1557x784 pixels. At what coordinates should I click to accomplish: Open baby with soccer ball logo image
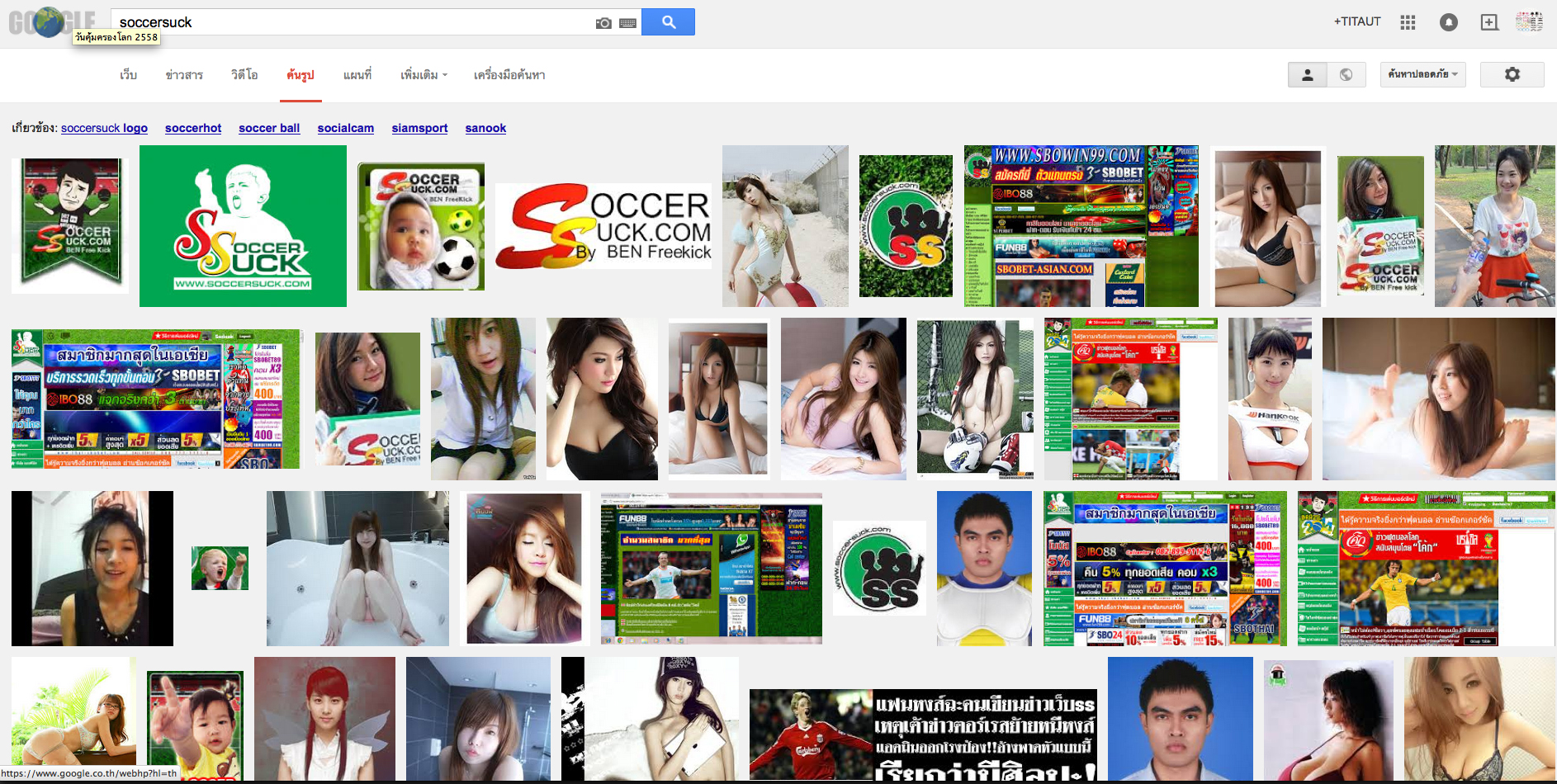421,226
